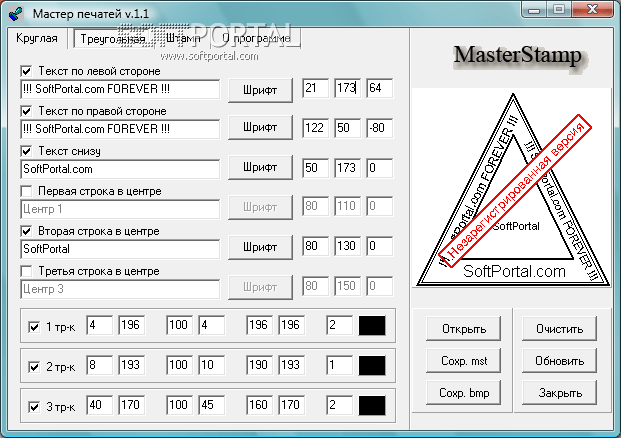
Task: Click the Открыть button
Action: [x=463, y=329]
